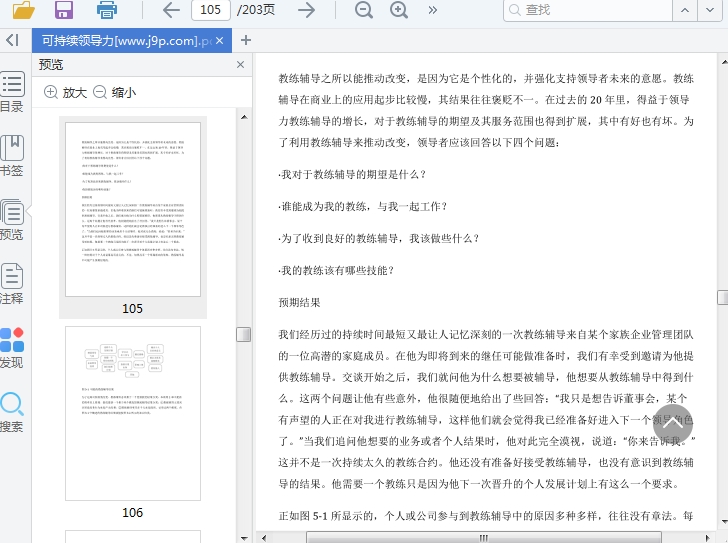Click the horizontal scroll-right arrow

pyautogui.click(x=708, y=538)
